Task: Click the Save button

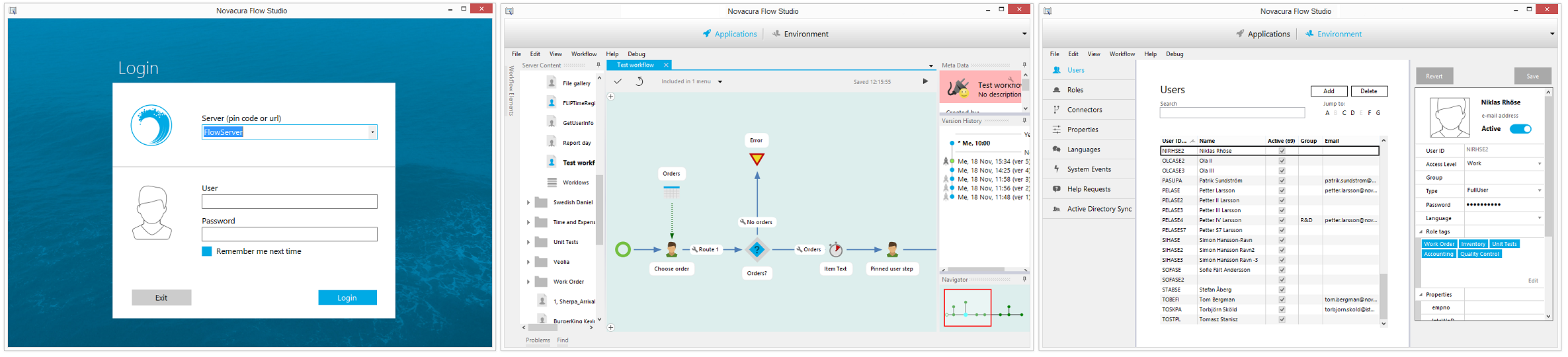Action: [1532, 76]
